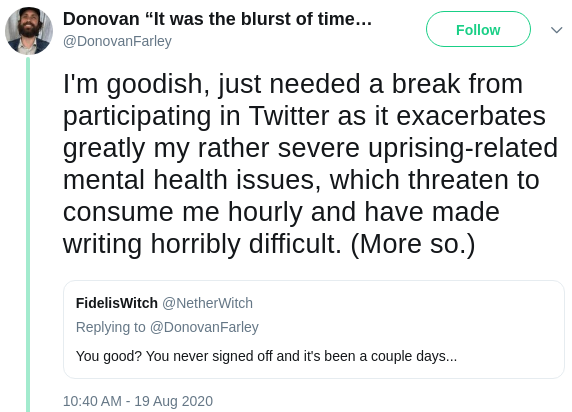The height and width of the screenshot is (412, 572).
Task: Click the @DonovanFarley mention after Replying to
Action: coord(204,327)
